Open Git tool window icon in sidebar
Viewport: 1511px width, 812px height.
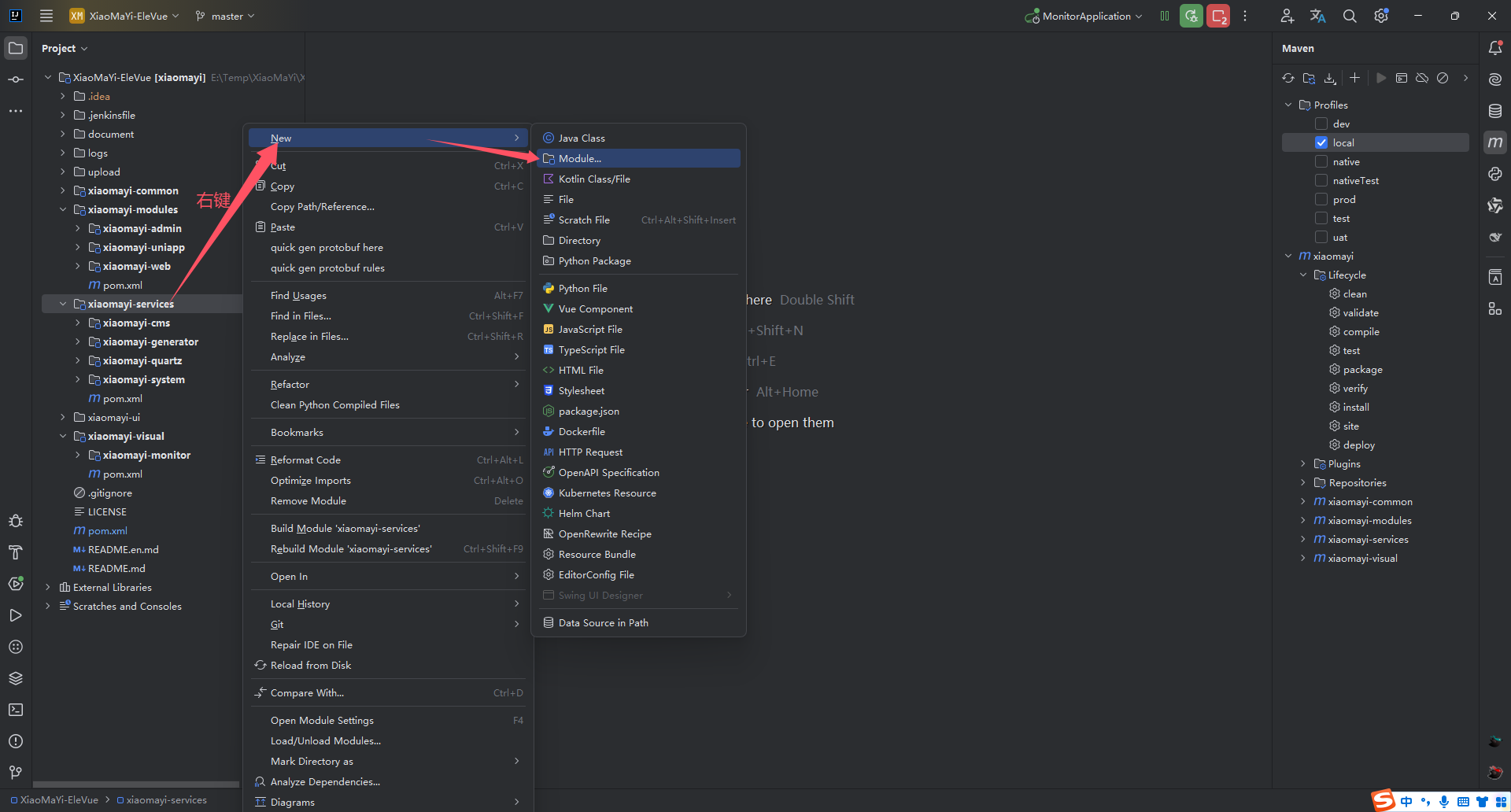(x=16, y=773)
